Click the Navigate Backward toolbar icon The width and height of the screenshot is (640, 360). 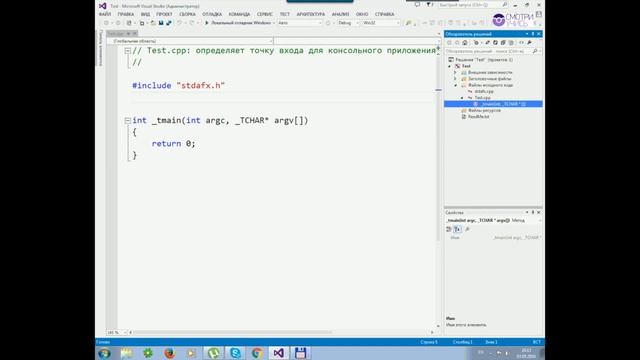pyautogui.click(x=106, y=23)
